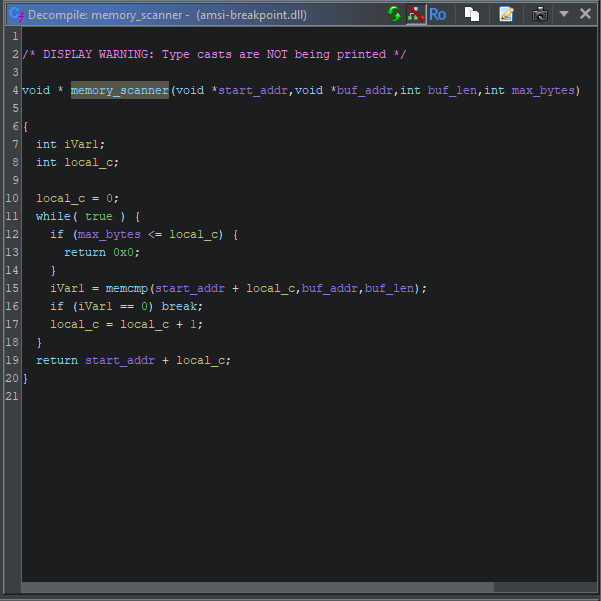601x601 pixels.
Task: Click start_addr in final return statement
Action: tap(120, 361)
